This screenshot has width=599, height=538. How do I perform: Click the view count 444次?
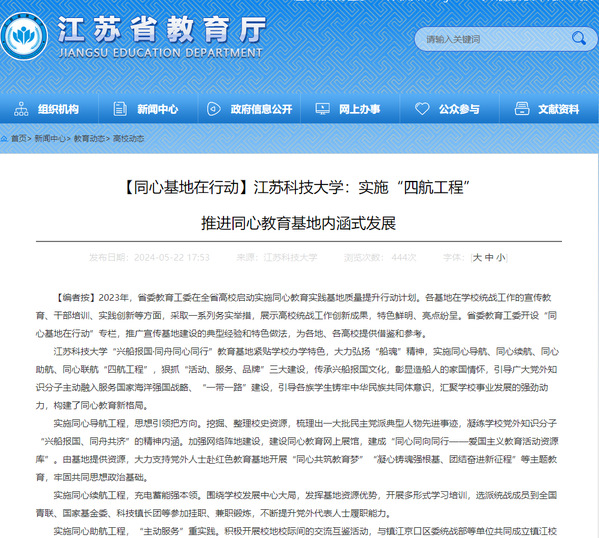click(x=404, y=258)
